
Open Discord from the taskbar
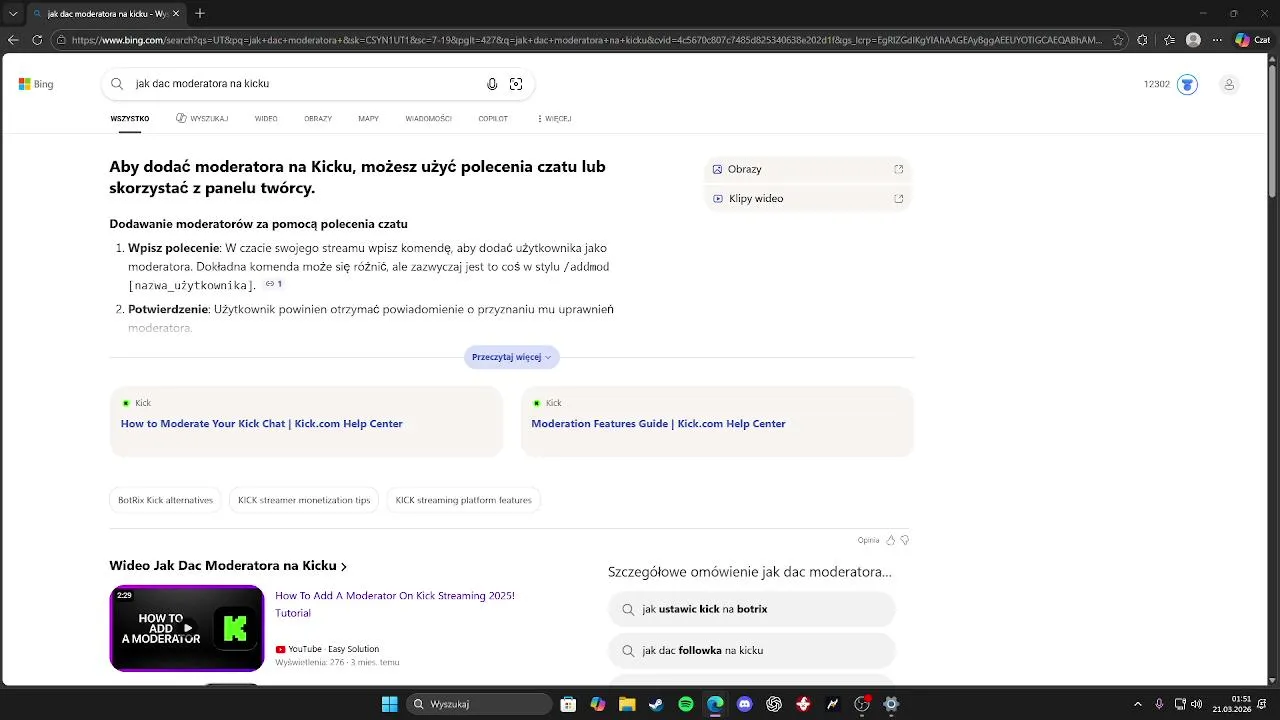[744, 704]
